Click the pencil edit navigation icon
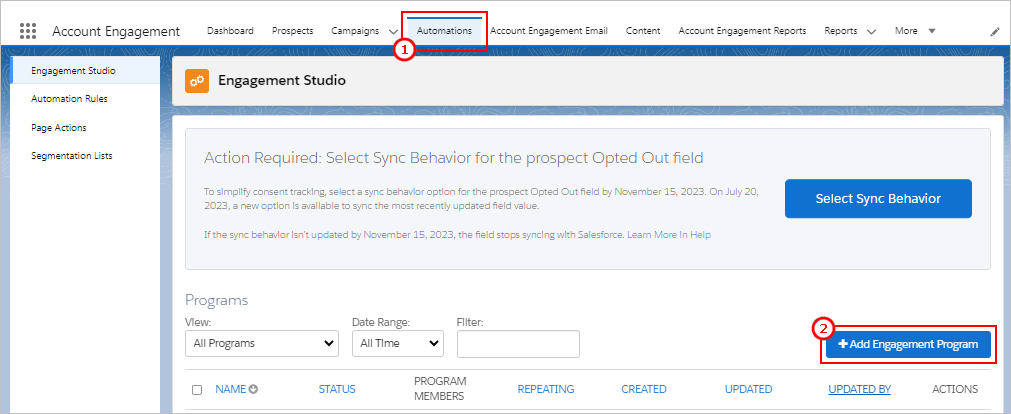 pos(995,32)
